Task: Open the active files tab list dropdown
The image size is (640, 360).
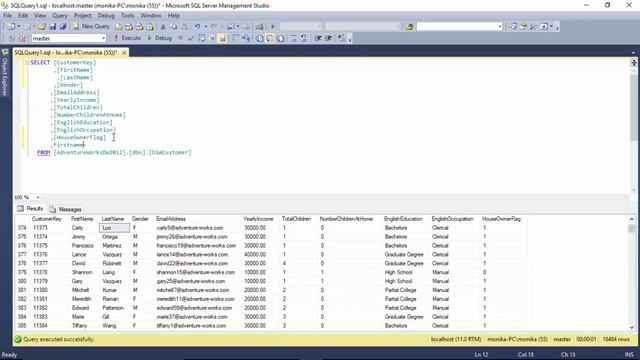Action: click(x=633, y=53)
